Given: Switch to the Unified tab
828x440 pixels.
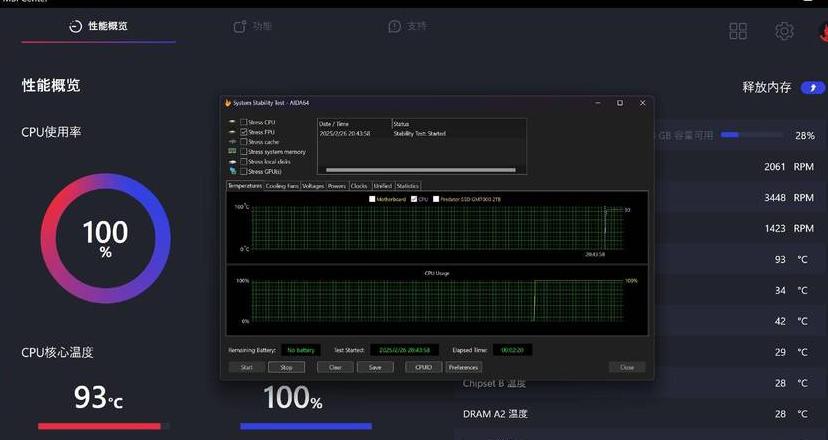Looking at the screenshot, I should [x=382, y=186].
